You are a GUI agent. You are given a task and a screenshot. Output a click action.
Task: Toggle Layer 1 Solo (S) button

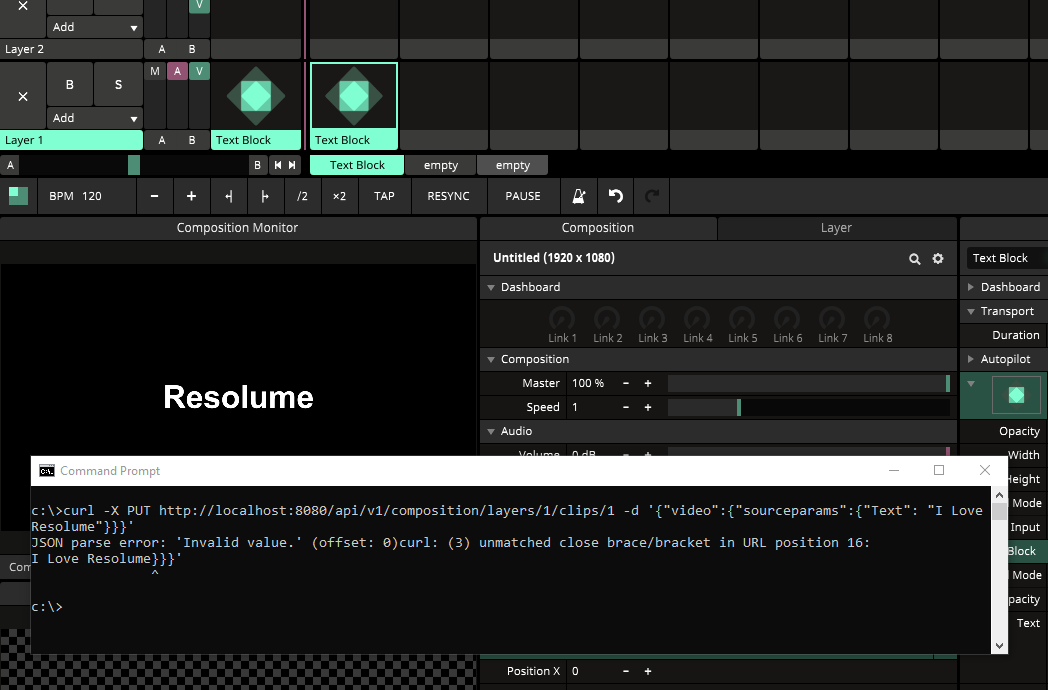pos(118,85)
